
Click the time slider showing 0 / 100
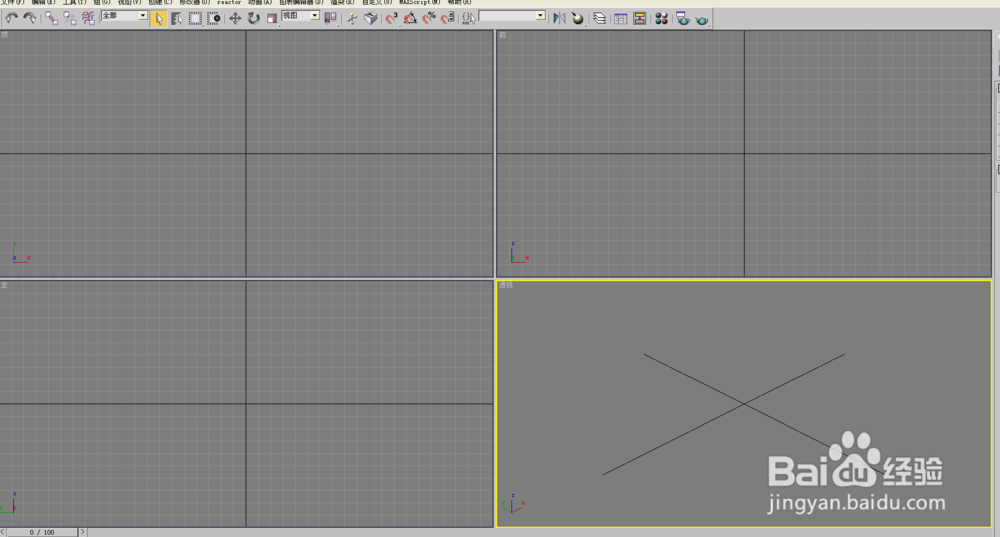click(42, 532)
